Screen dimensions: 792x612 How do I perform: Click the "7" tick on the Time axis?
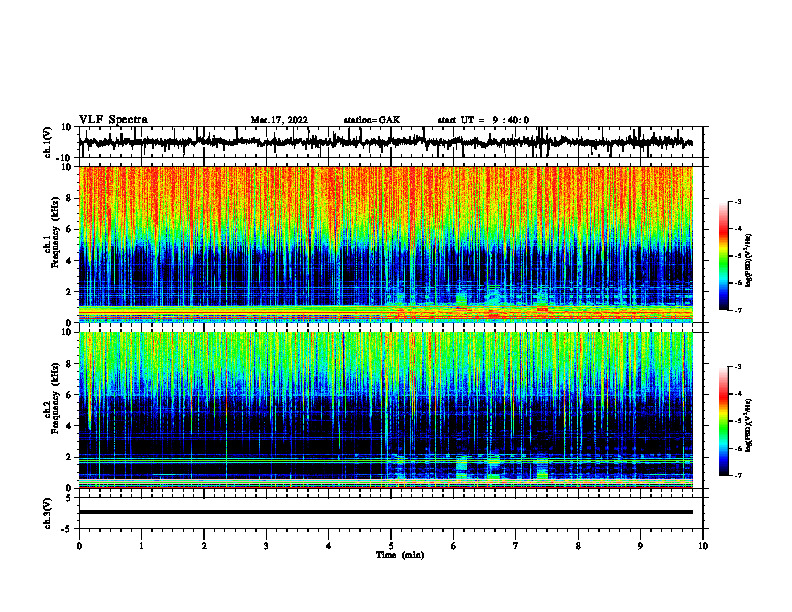516,546
